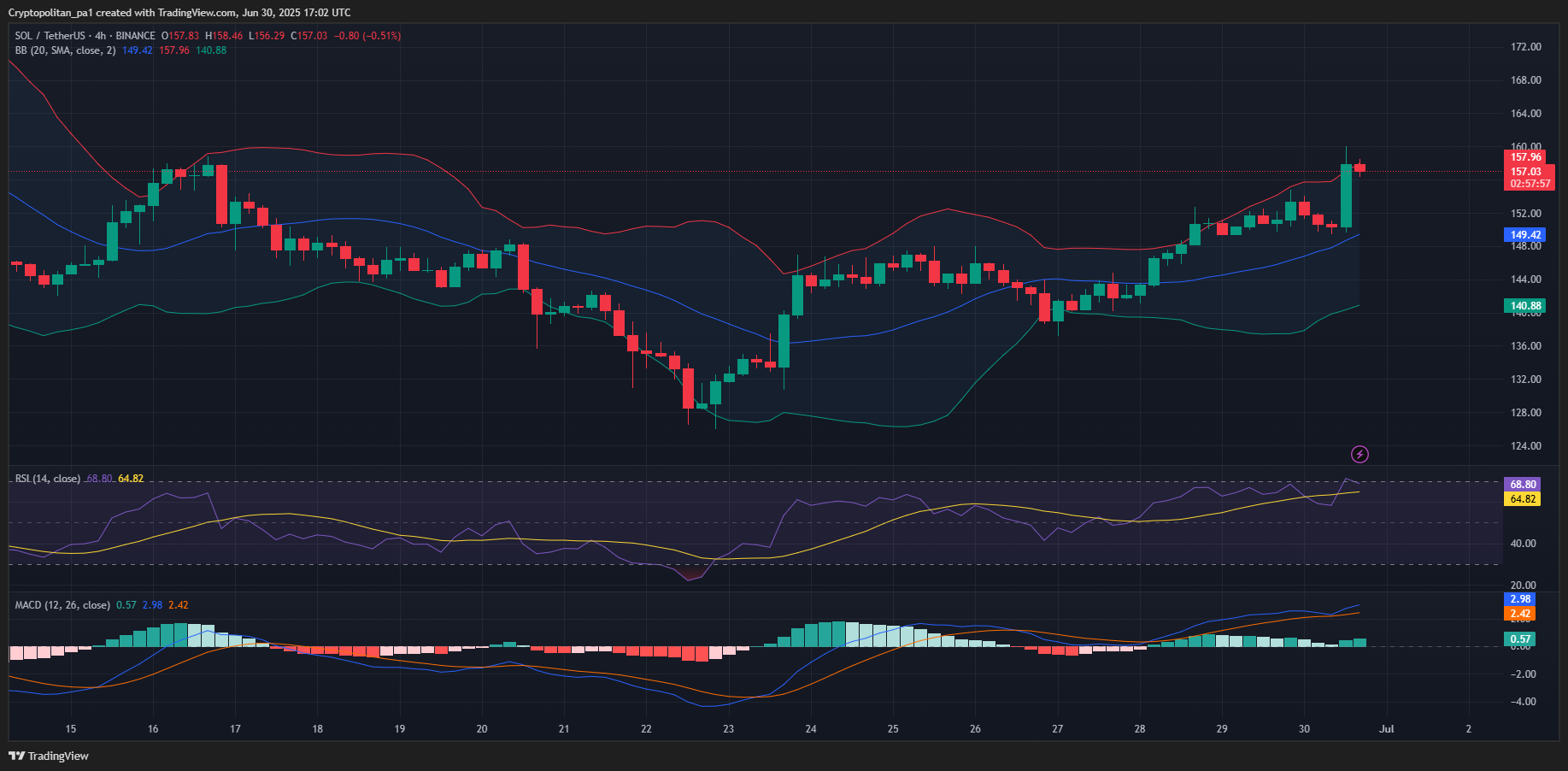Click date 27 on the time axis

(x=1058, y=729)
